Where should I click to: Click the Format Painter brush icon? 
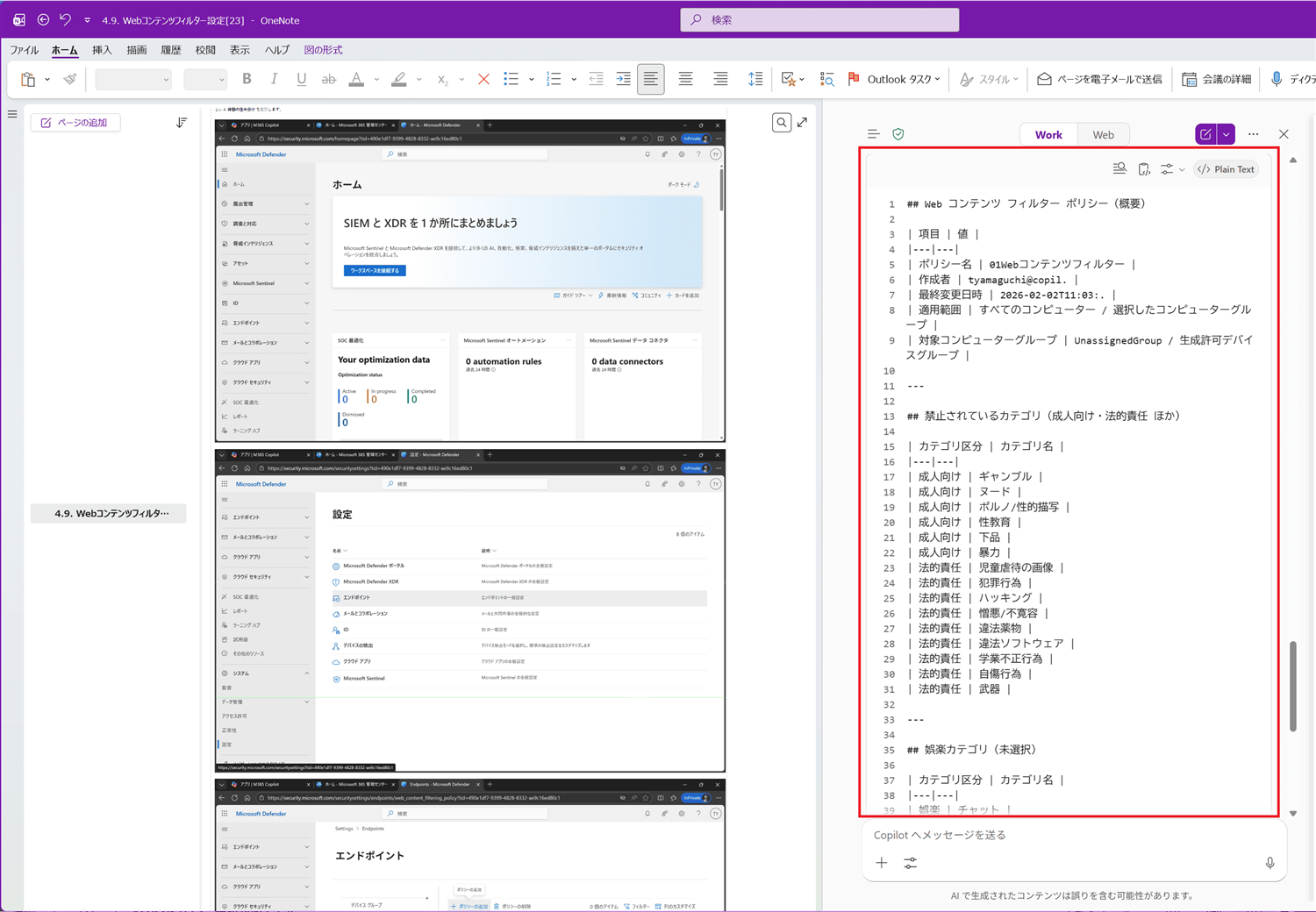pyautogui.click(x=70, y=79)
